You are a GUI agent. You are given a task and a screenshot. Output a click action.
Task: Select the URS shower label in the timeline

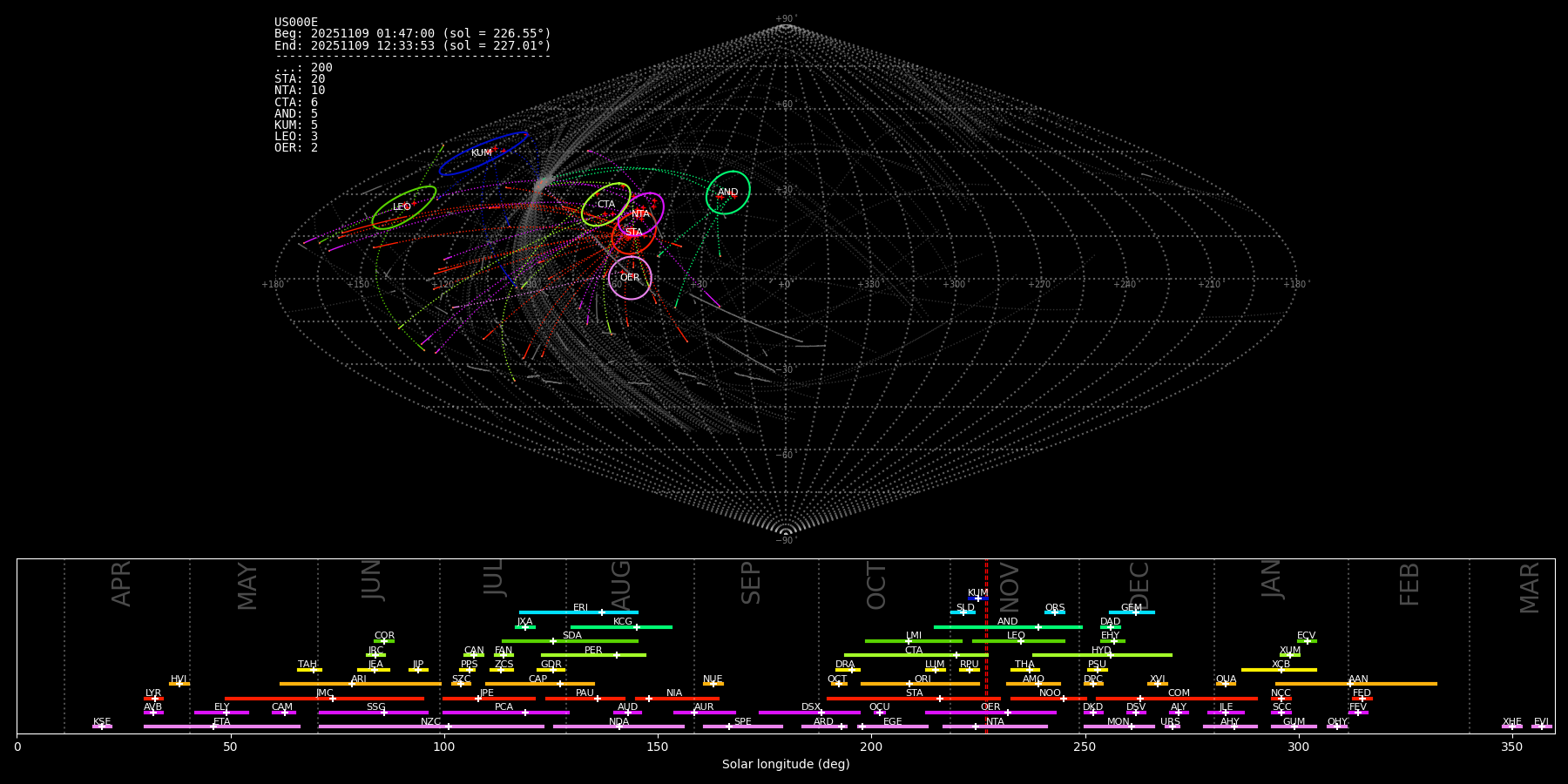[1170, 722]
